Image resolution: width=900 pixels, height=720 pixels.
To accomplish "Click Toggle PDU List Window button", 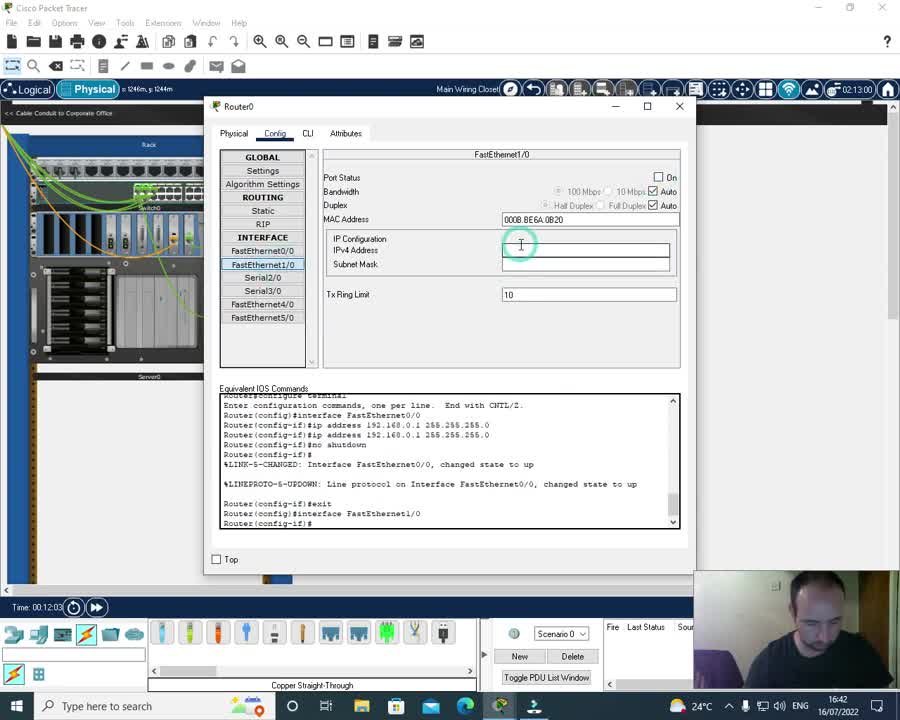I will click(x=546, y=678).
